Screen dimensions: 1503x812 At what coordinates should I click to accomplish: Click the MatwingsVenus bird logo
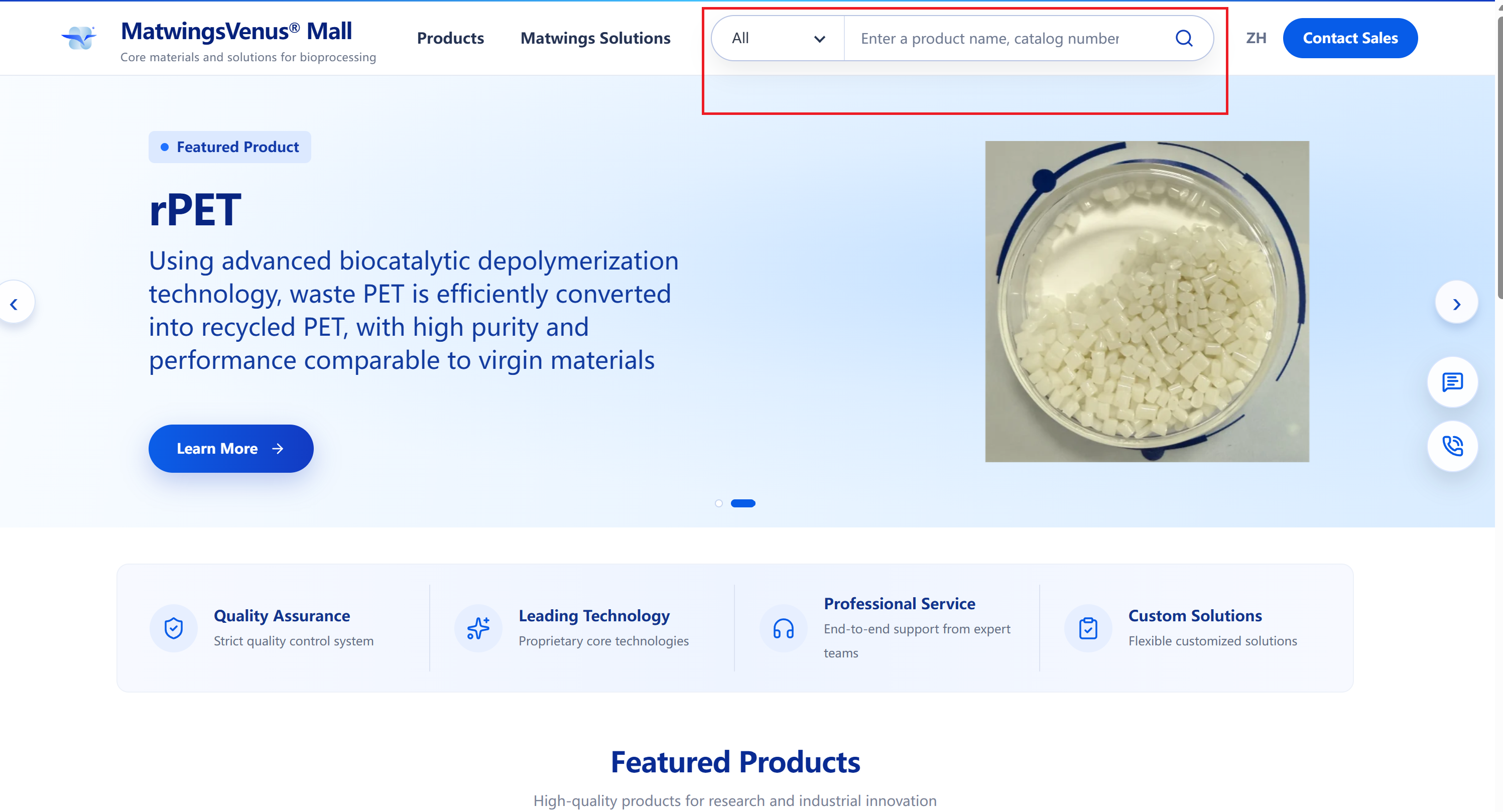[79, 38]
